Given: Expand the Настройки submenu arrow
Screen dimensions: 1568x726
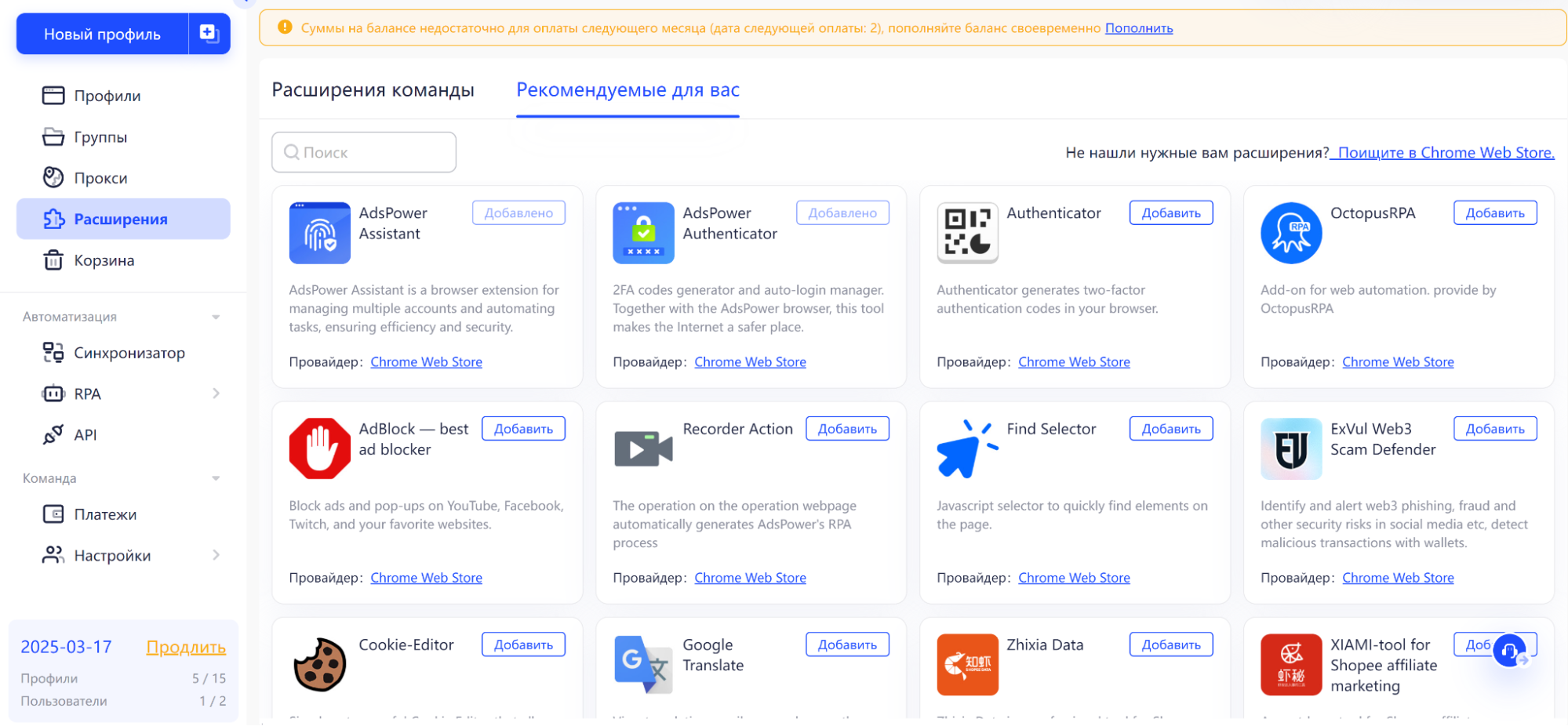Looking at the screenshot, I should [216, 555].
